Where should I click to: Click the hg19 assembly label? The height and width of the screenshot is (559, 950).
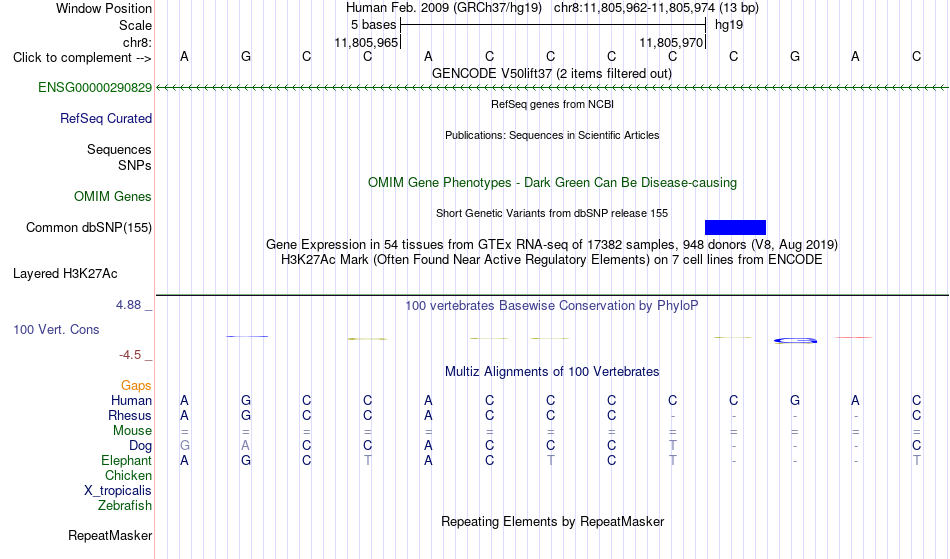729,25
